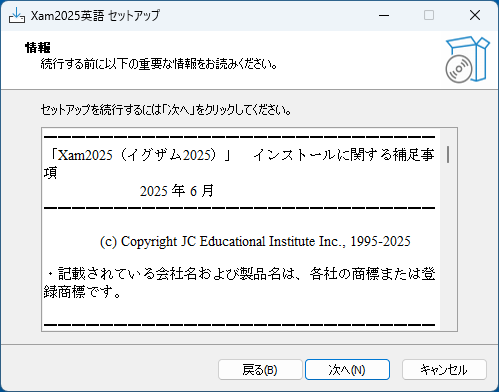The image size is (499, 392).
Task: Click the 続行する前に以下の重要な情報 subtitle
Action: [159, 64]
